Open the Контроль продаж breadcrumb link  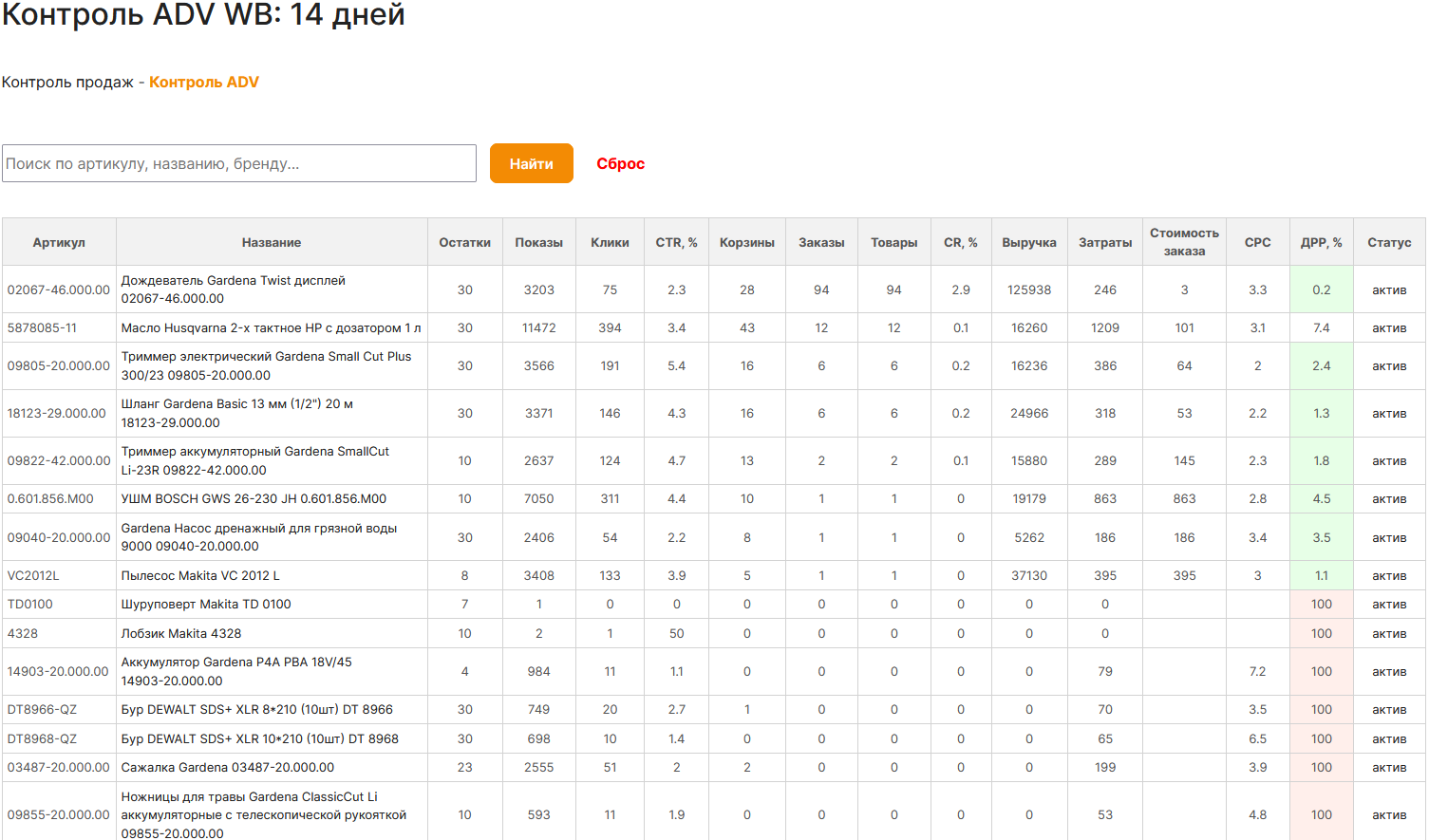pos(67,82)
